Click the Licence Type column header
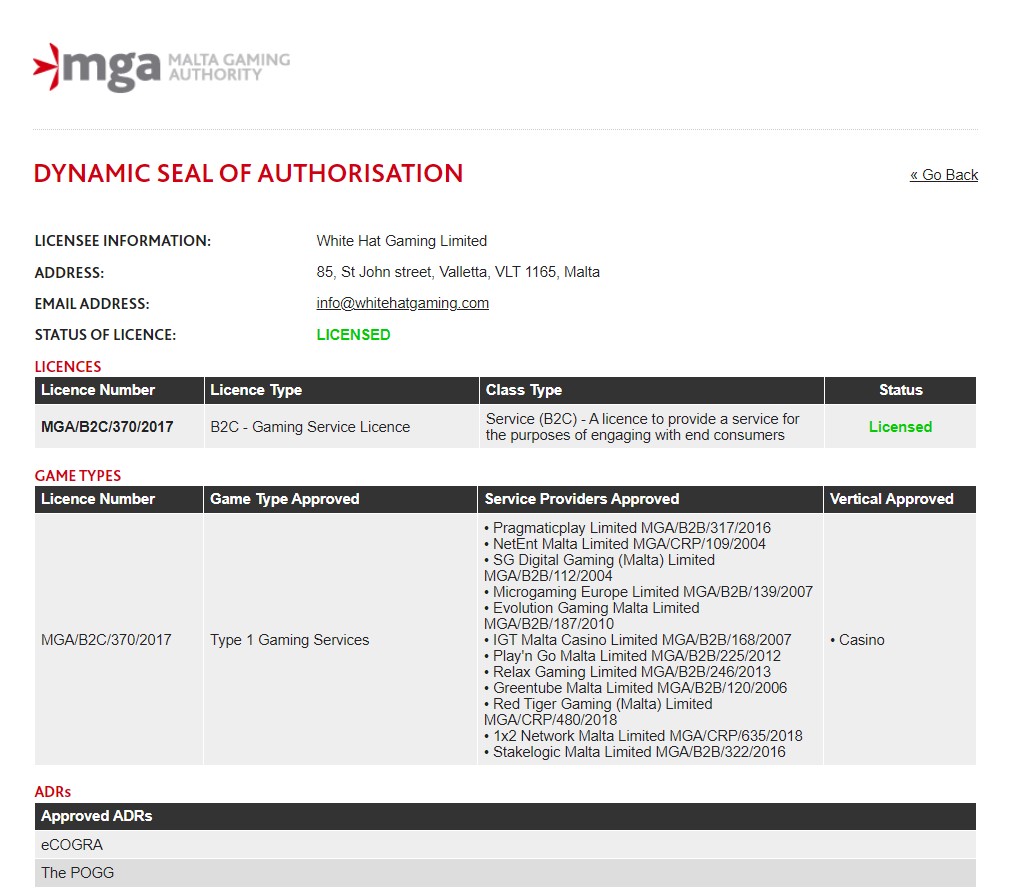 point(341,390)
